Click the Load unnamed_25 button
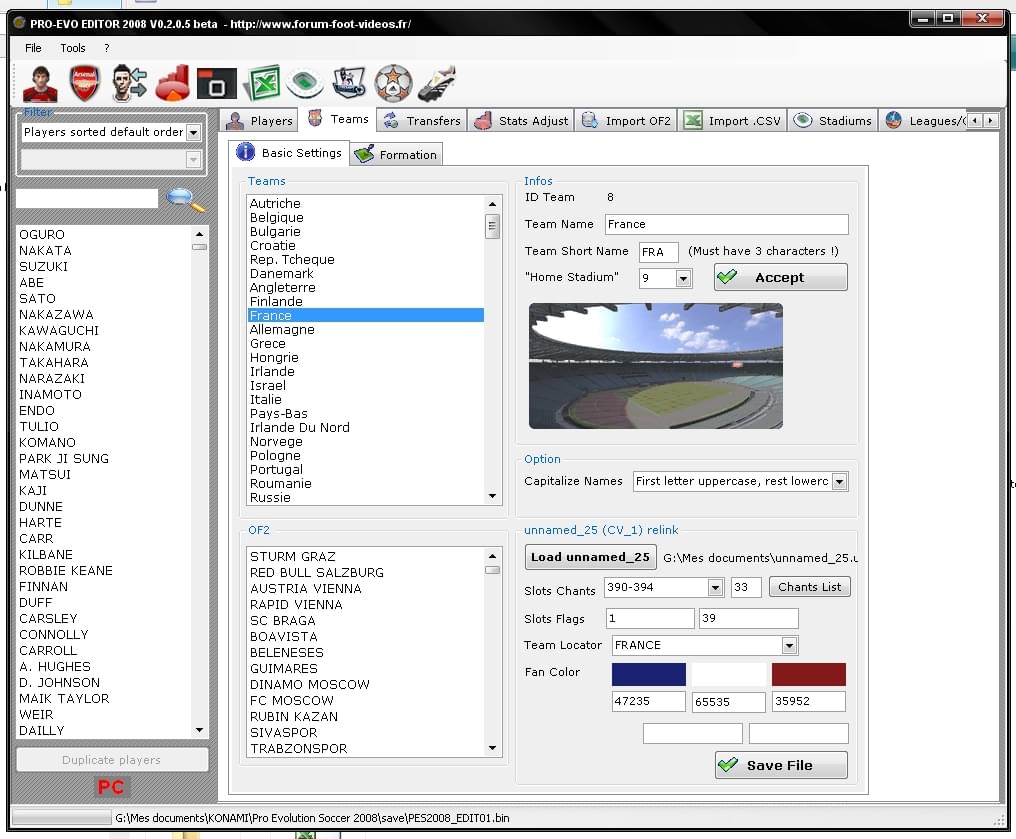 click(x=590, y=557)
